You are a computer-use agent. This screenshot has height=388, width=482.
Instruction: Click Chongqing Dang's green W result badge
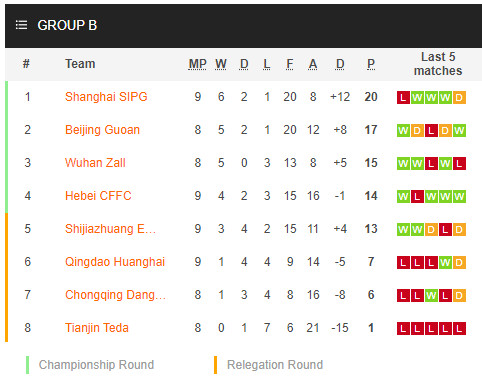[x=431, y=296]
